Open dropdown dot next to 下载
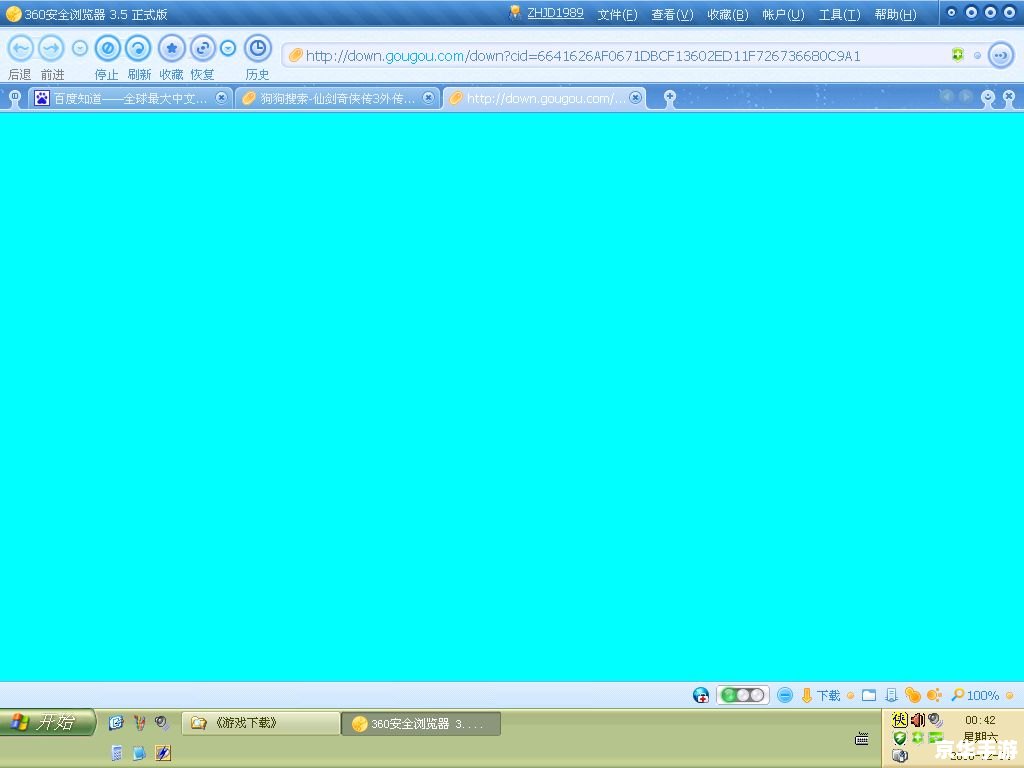The width and height of the screenshot is (1024, 768). (x=850, y=696)
